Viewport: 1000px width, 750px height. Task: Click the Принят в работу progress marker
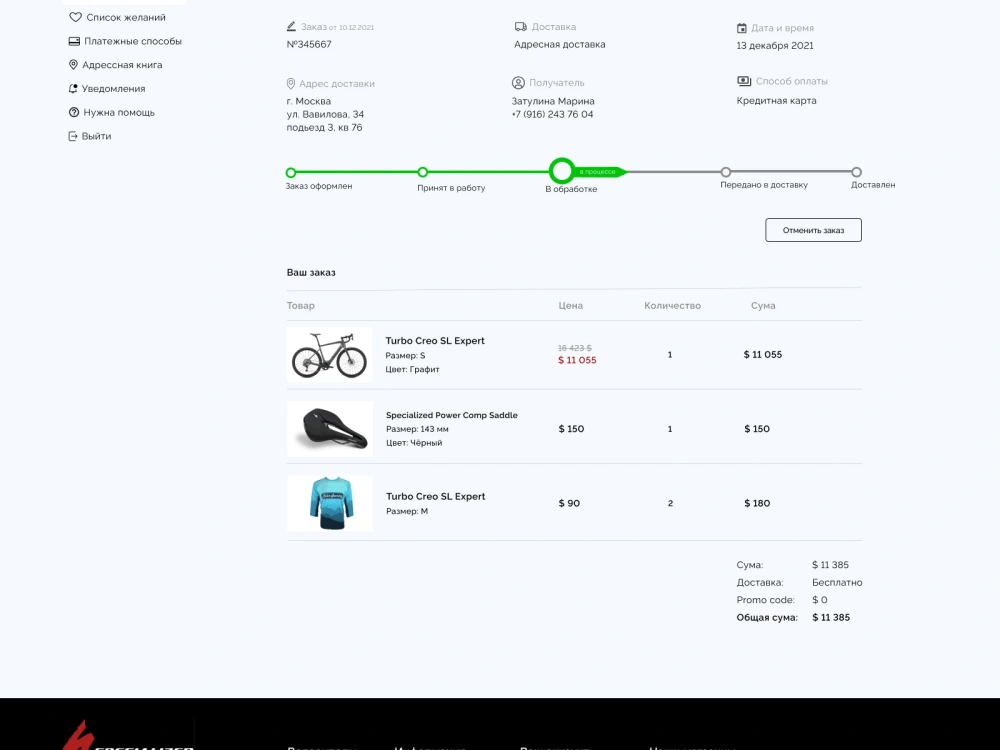pos(422,172)
